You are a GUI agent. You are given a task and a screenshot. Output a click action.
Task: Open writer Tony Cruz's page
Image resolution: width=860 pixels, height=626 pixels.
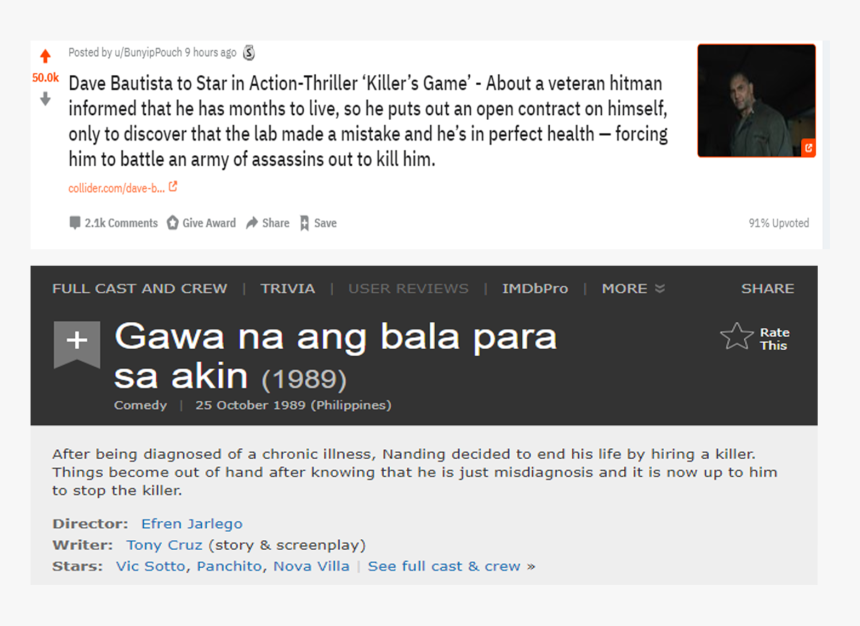[x=164, y=545]
